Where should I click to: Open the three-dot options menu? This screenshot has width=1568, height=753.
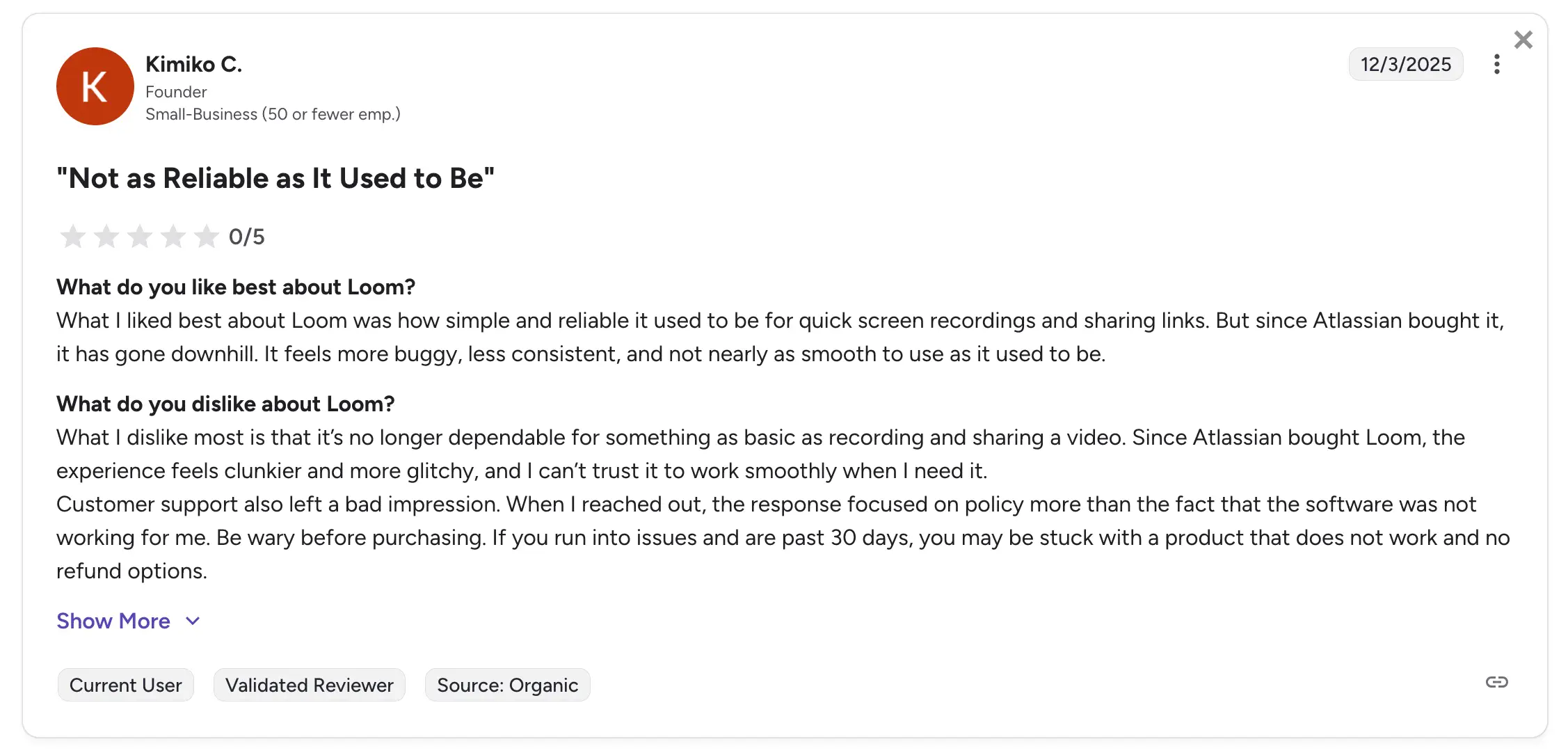(1497, 64)
